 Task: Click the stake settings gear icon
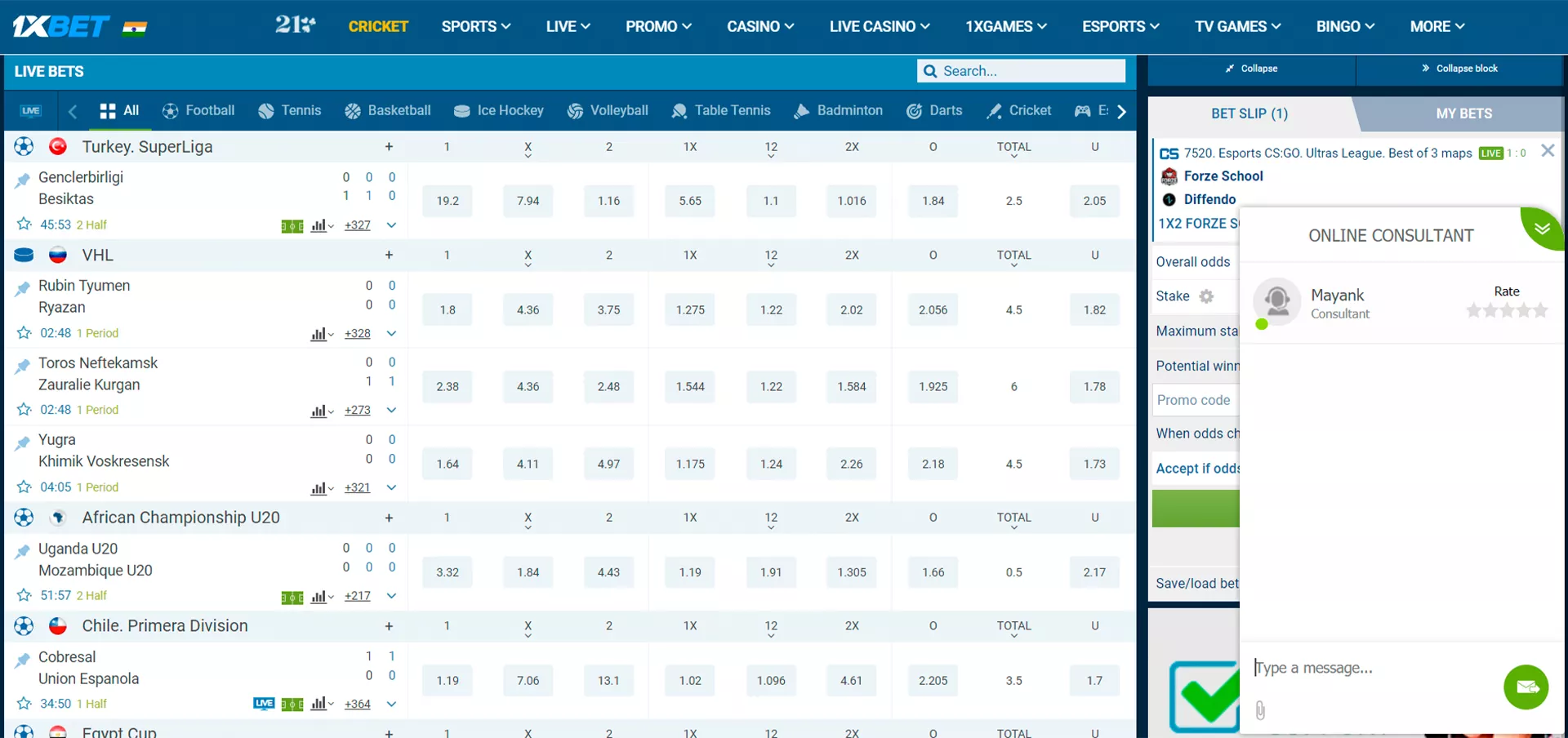click(x=1206, y=296)
